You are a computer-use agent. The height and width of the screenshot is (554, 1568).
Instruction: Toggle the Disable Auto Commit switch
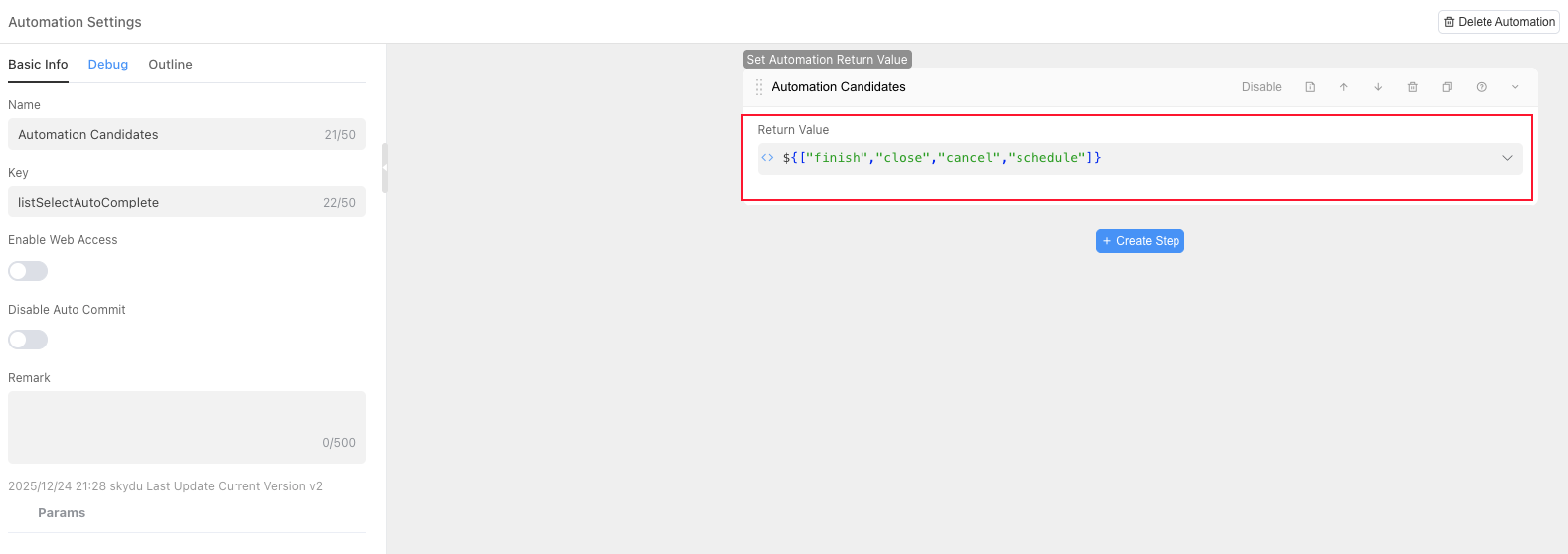(x=28, y=340)
